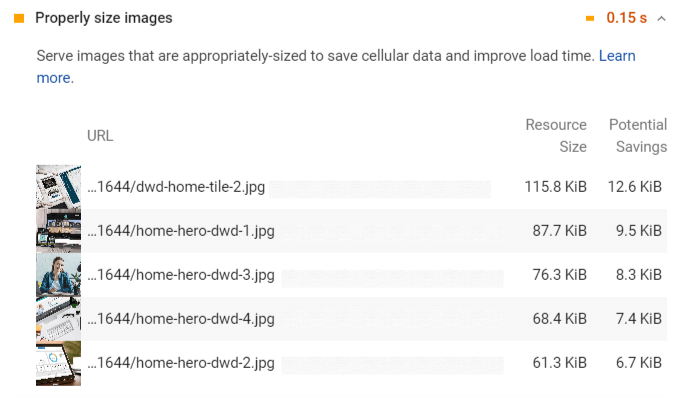Click the small orange bar savings indicator
680x396 pixels.
(x=590, y=18)
